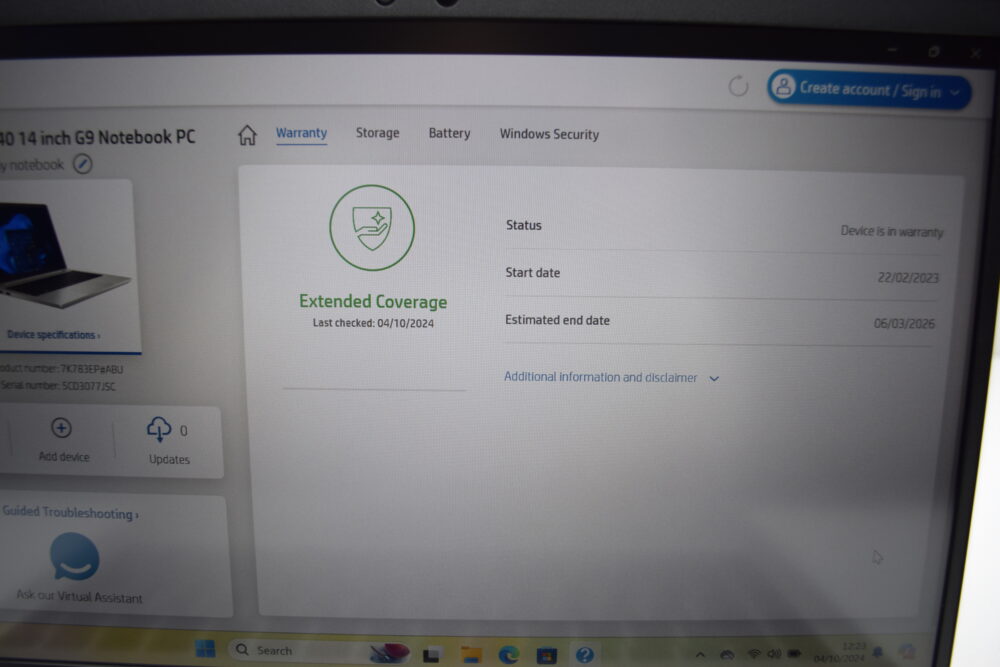The width and height of the screenshot is (1000, 667).
Task: Switch to the Storage tab
Action: point(378,133)
